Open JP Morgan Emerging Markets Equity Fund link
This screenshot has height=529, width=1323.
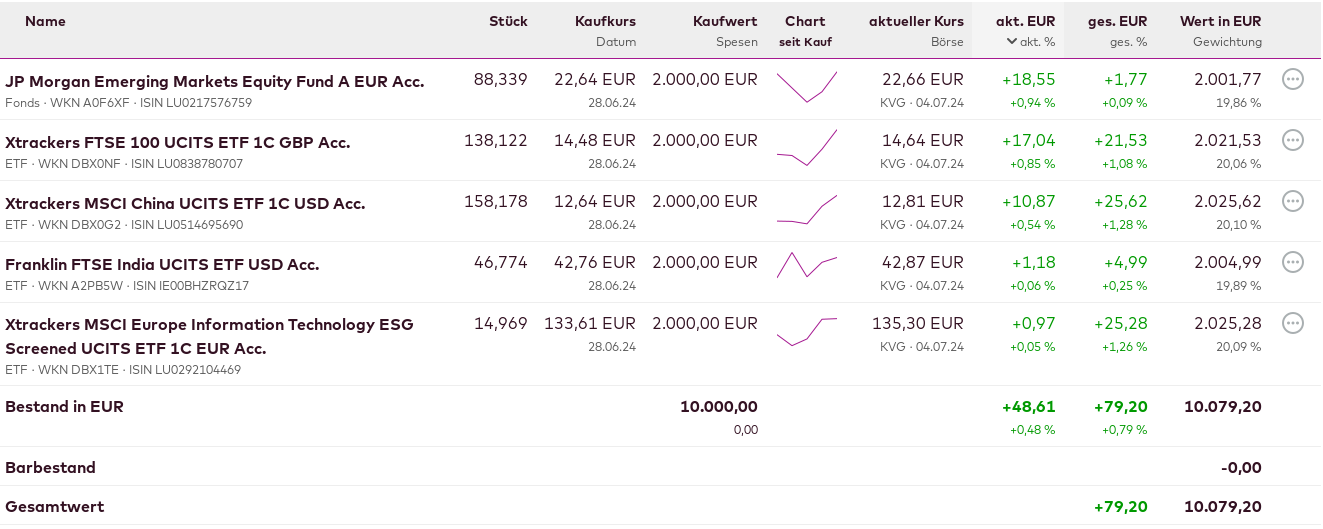click(x=214, y=81)
